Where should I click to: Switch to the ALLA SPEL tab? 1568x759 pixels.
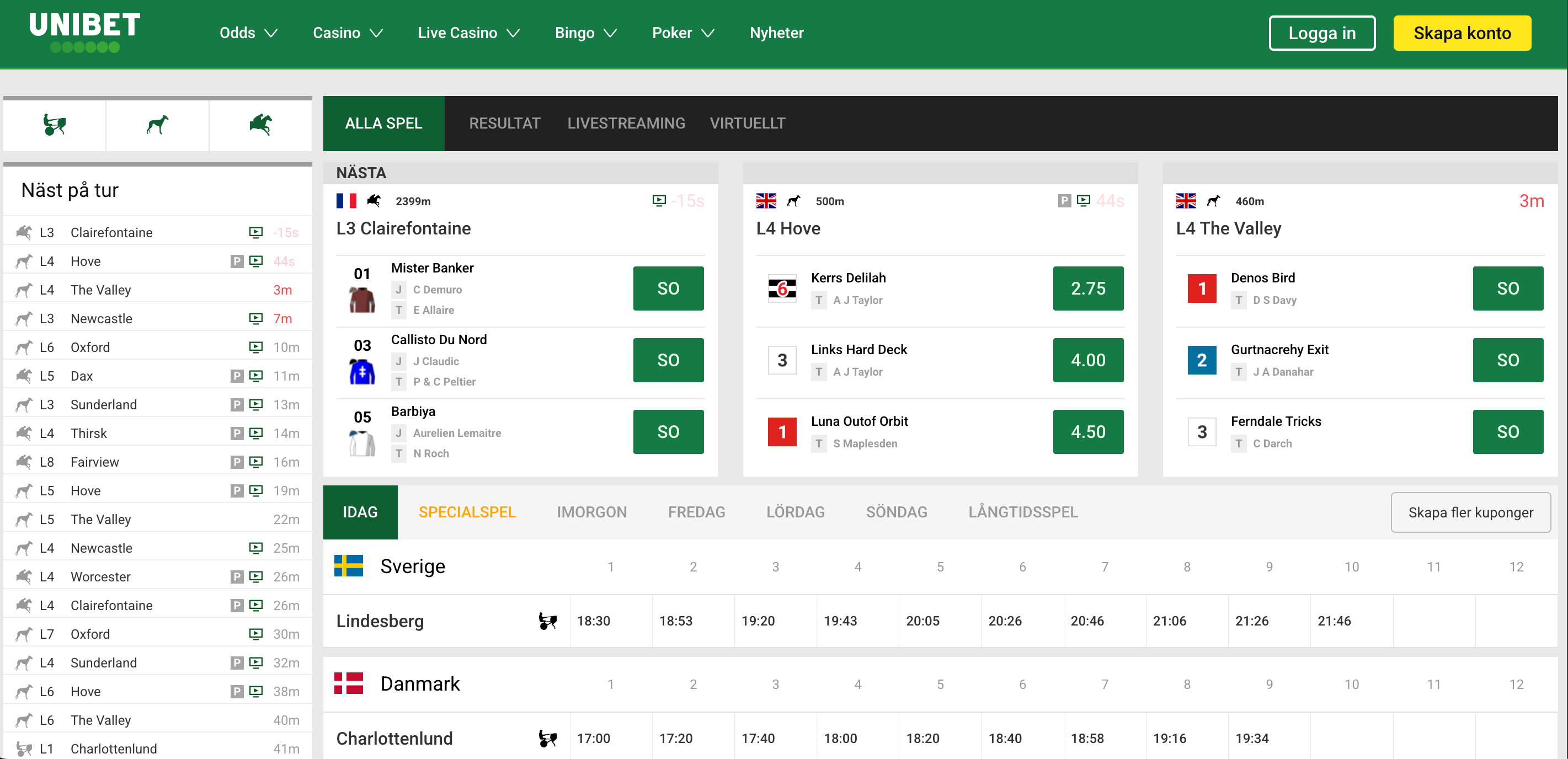(383, 124)
